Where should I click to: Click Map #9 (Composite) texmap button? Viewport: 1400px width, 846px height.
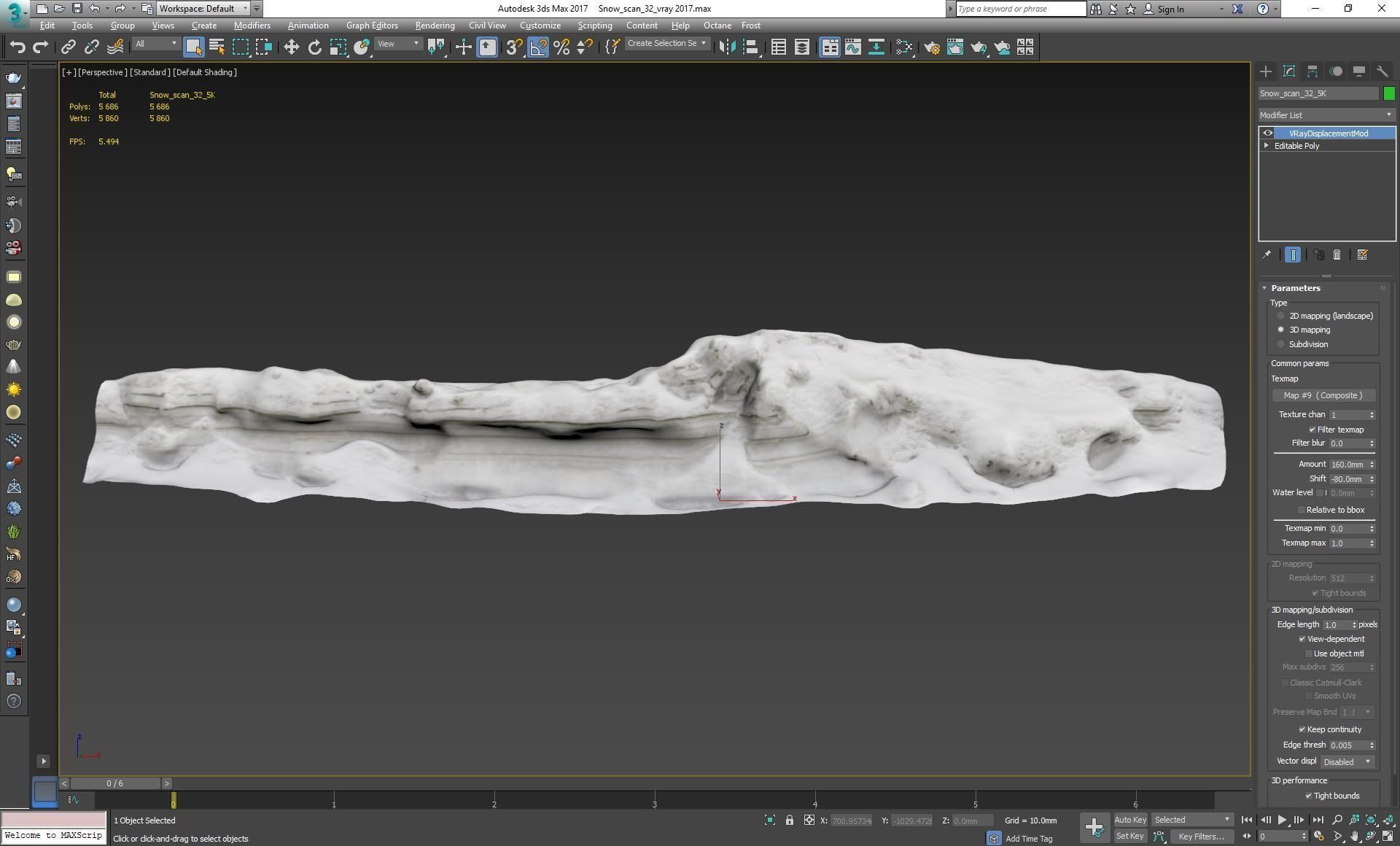click(1323, 395)
